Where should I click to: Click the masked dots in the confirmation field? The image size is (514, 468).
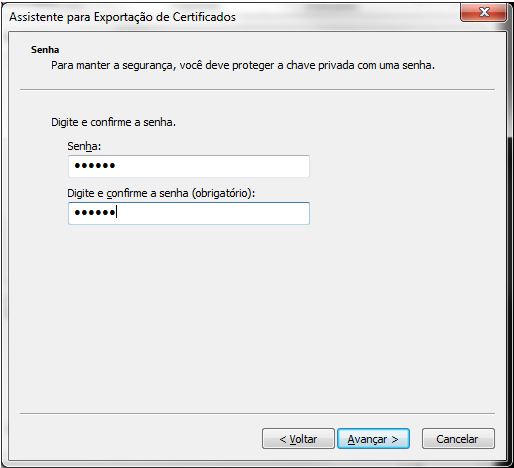(x=95, y=212)
